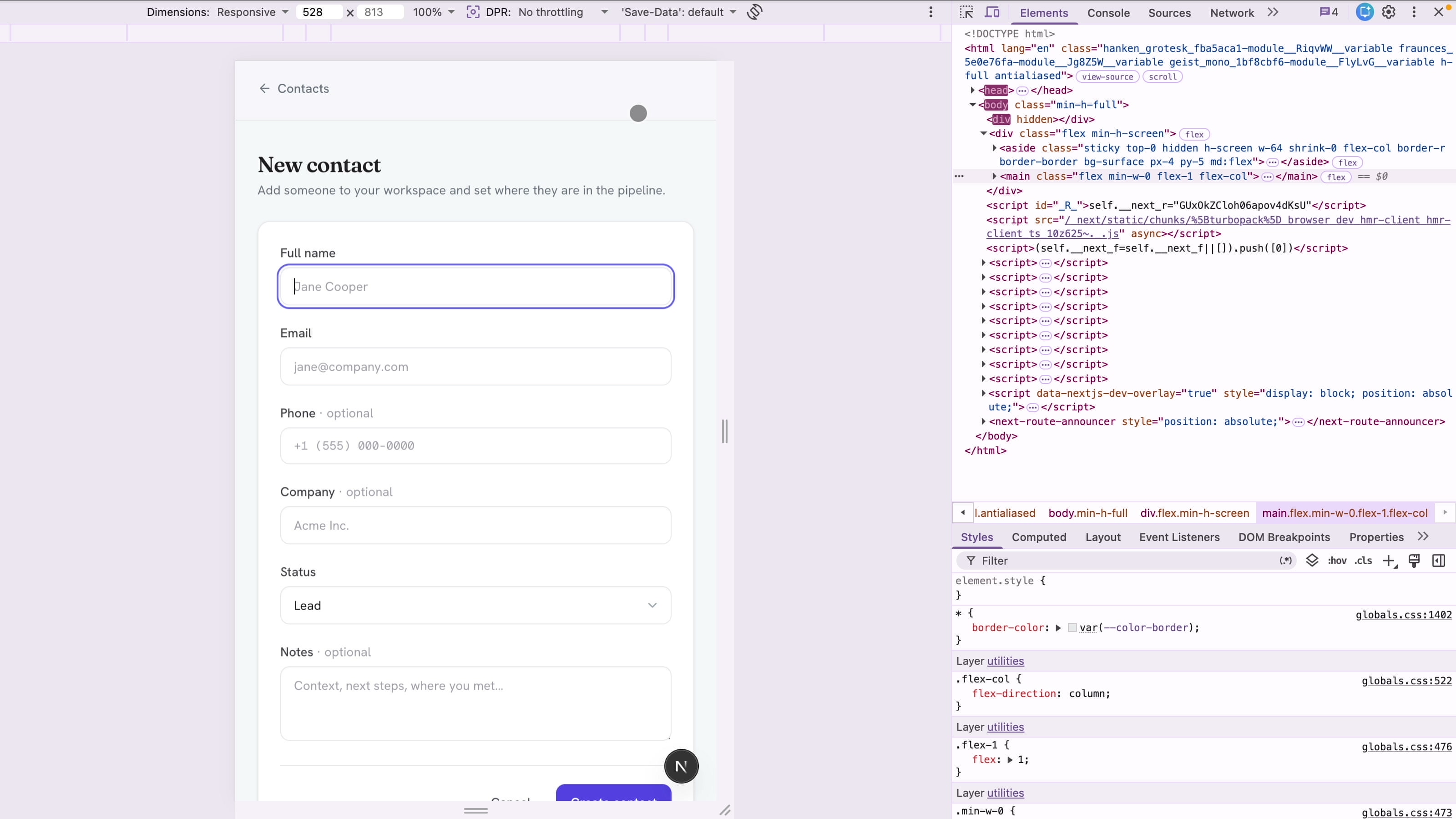Open the Event Listeners tab
This screenshot has height=819, width=1456.
(1179, 537)
